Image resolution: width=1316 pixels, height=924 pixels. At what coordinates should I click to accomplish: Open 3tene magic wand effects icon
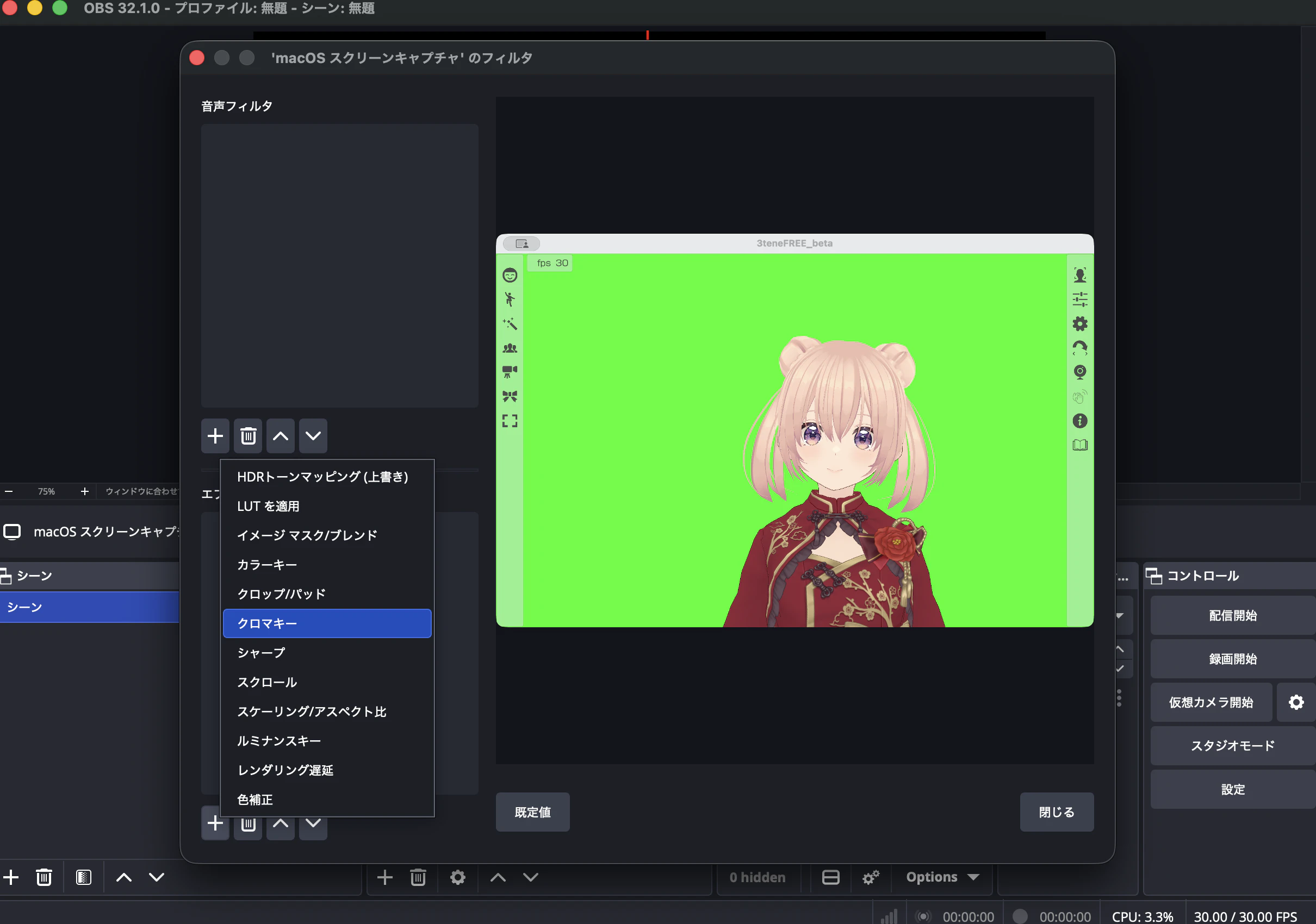[510, 323]
